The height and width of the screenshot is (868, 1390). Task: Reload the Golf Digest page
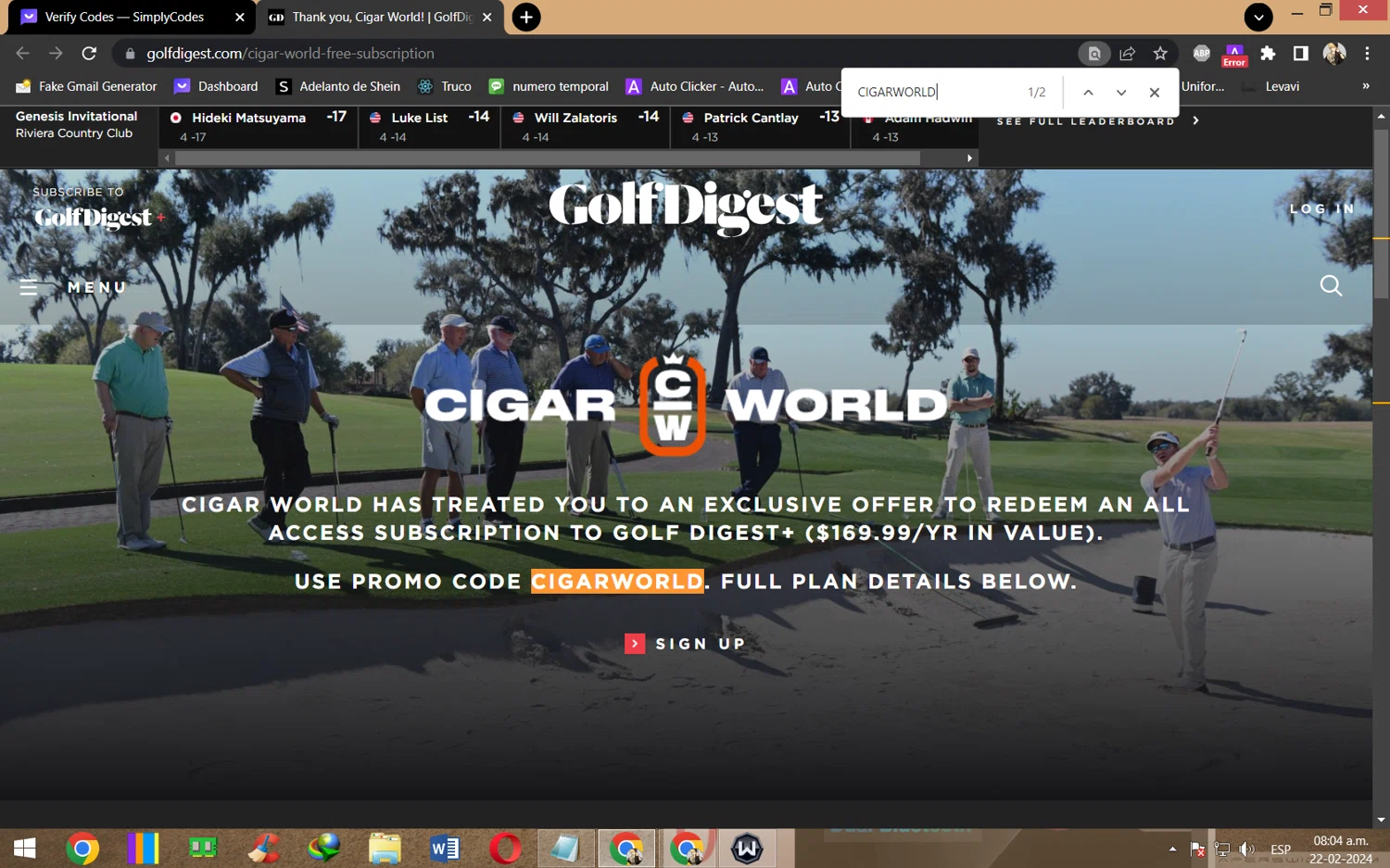point(89,54)
